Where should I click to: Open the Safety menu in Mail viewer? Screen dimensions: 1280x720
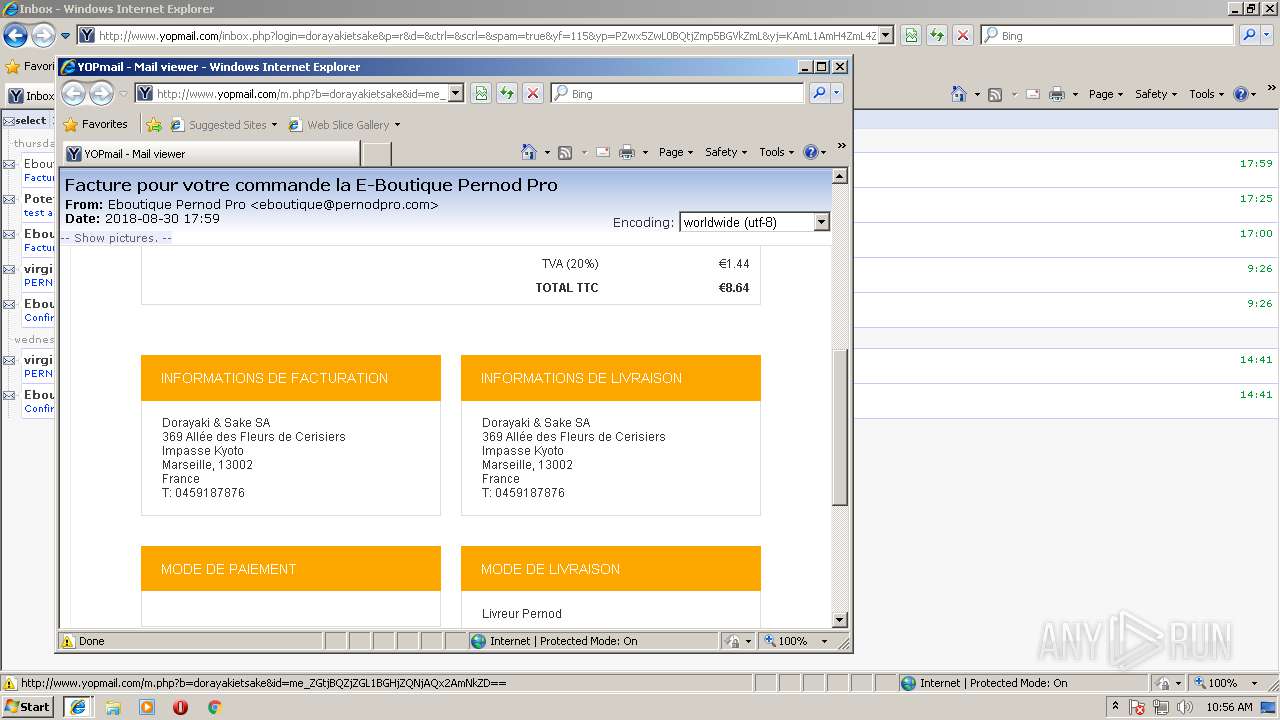[x=726, y=152]
